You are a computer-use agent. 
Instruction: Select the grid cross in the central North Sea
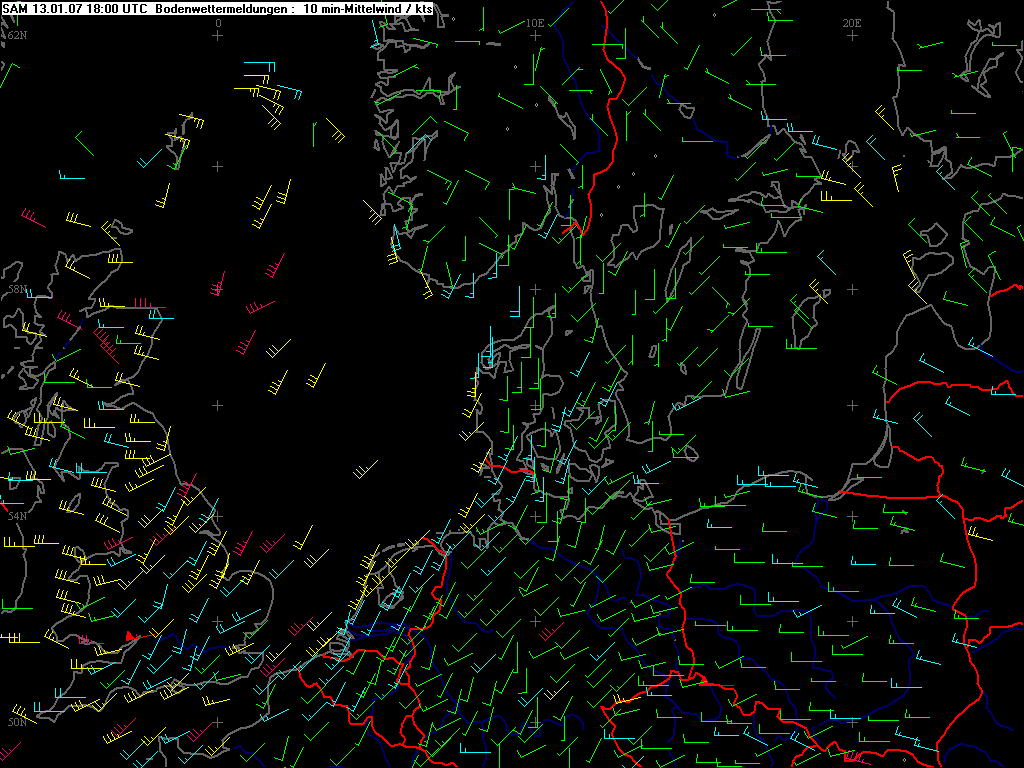coord(218,405)
